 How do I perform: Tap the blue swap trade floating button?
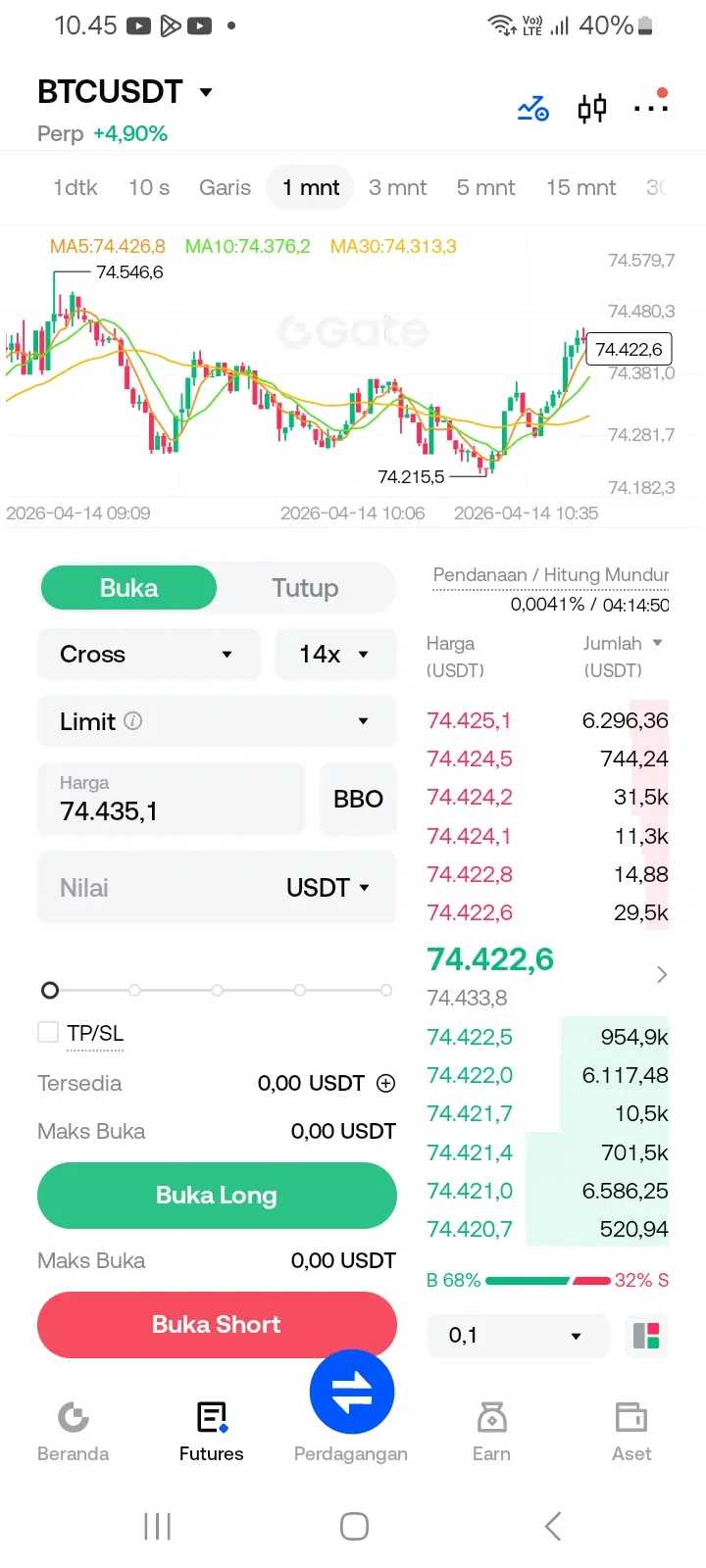[352, 1392]
